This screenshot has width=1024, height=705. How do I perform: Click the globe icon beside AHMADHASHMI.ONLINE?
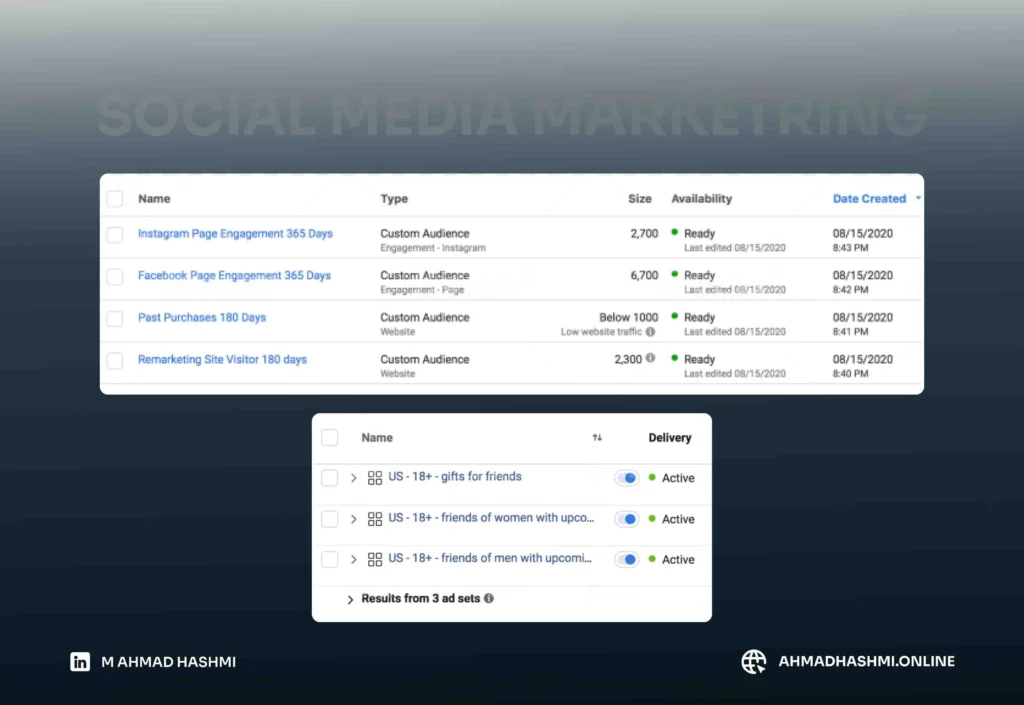(x=753, y=661)
